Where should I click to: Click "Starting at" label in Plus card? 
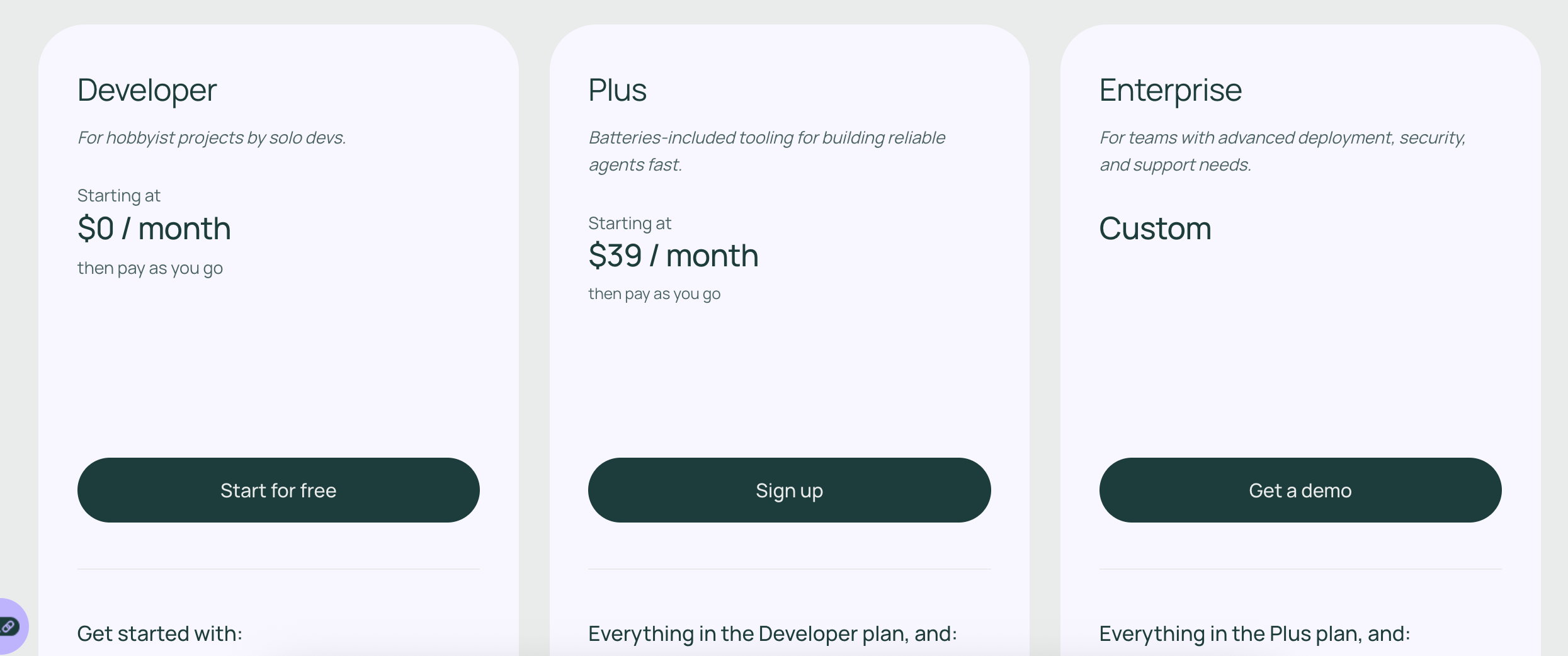click(x=630, y=223)
